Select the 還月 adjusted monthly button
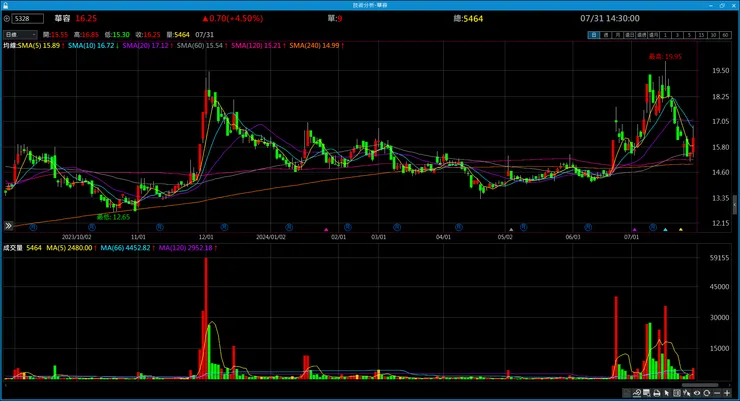The width and height of the screenshot is (740, 401). (x=654, y=35)
